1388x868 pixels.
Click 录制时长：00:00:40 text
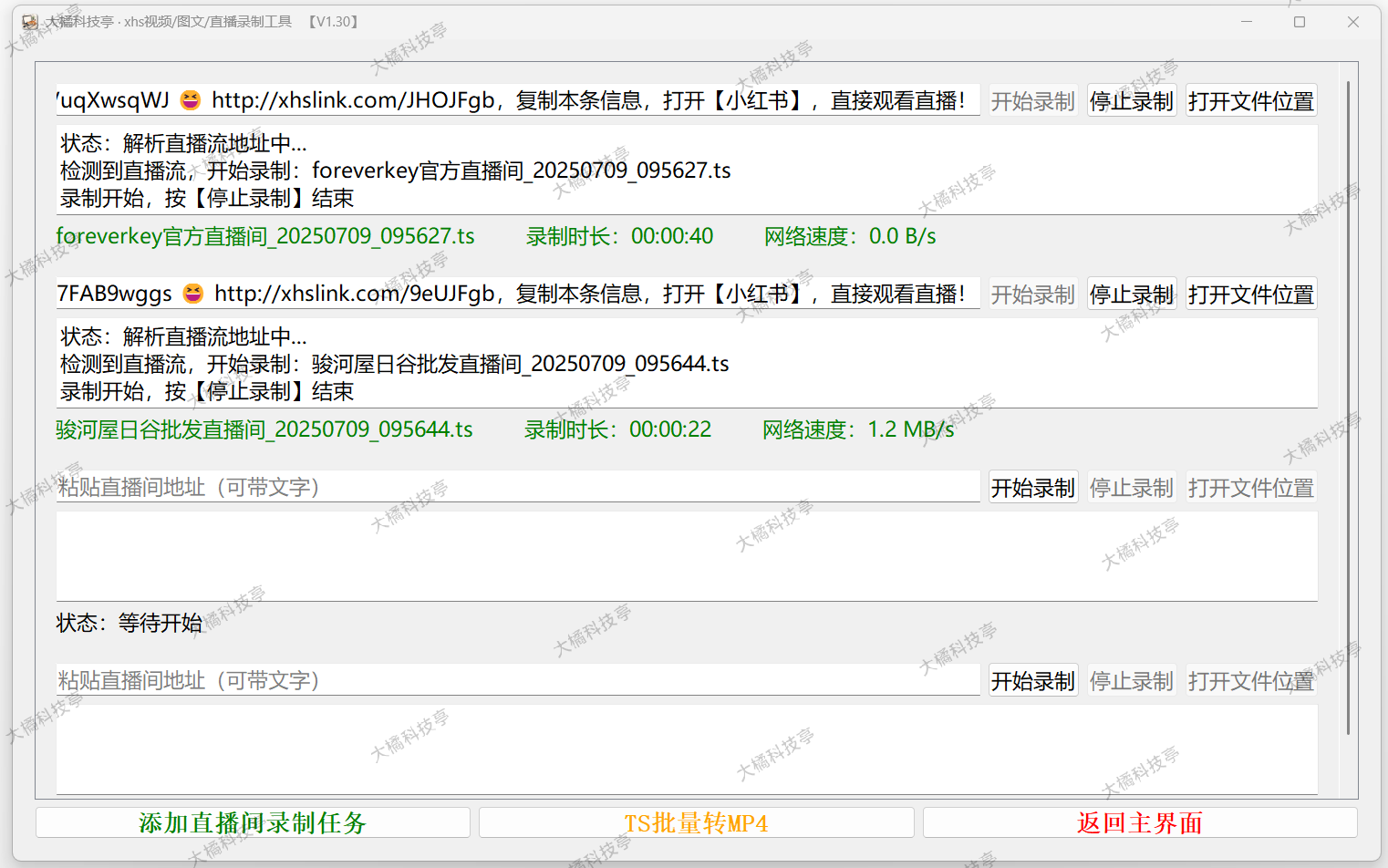click(x=619, y=236)
